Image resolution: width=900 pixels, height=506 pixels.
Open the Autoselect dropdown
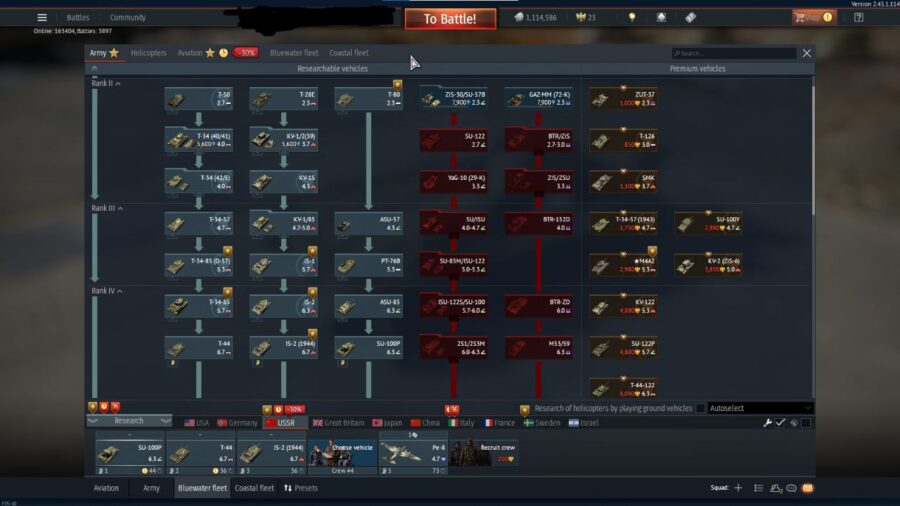(x=760, y=408)
